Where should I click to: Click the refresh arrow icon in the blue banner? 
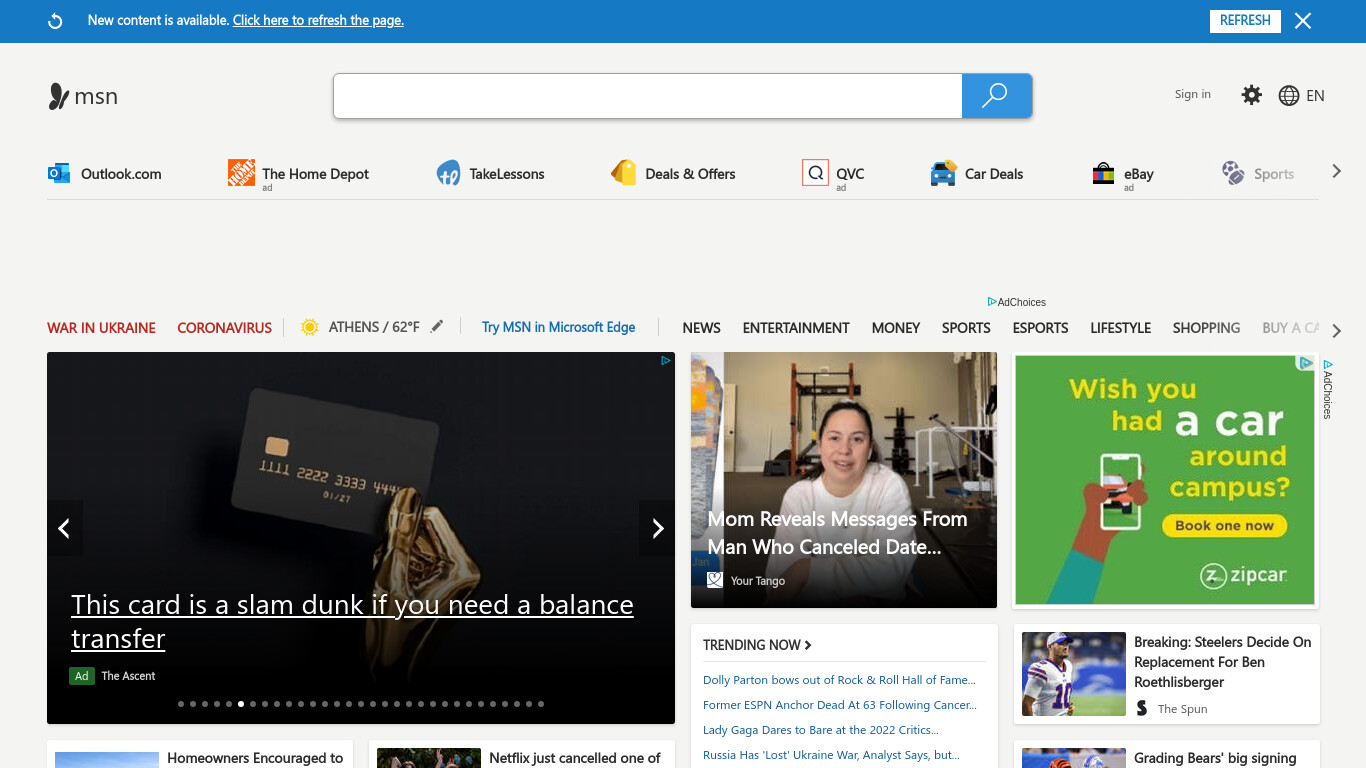click(56, 21)
